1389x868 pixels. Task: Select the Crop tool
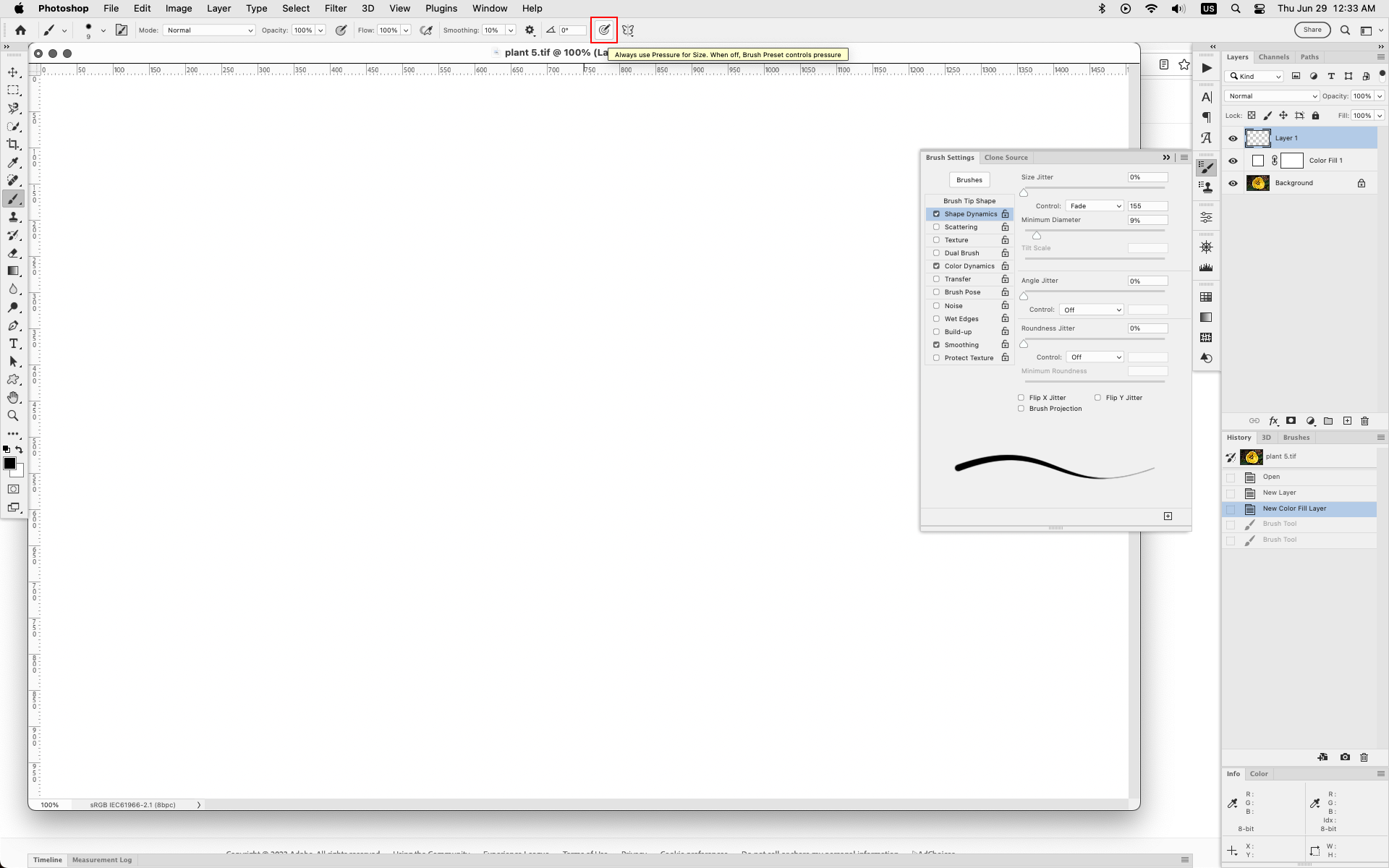pos(13,144)
